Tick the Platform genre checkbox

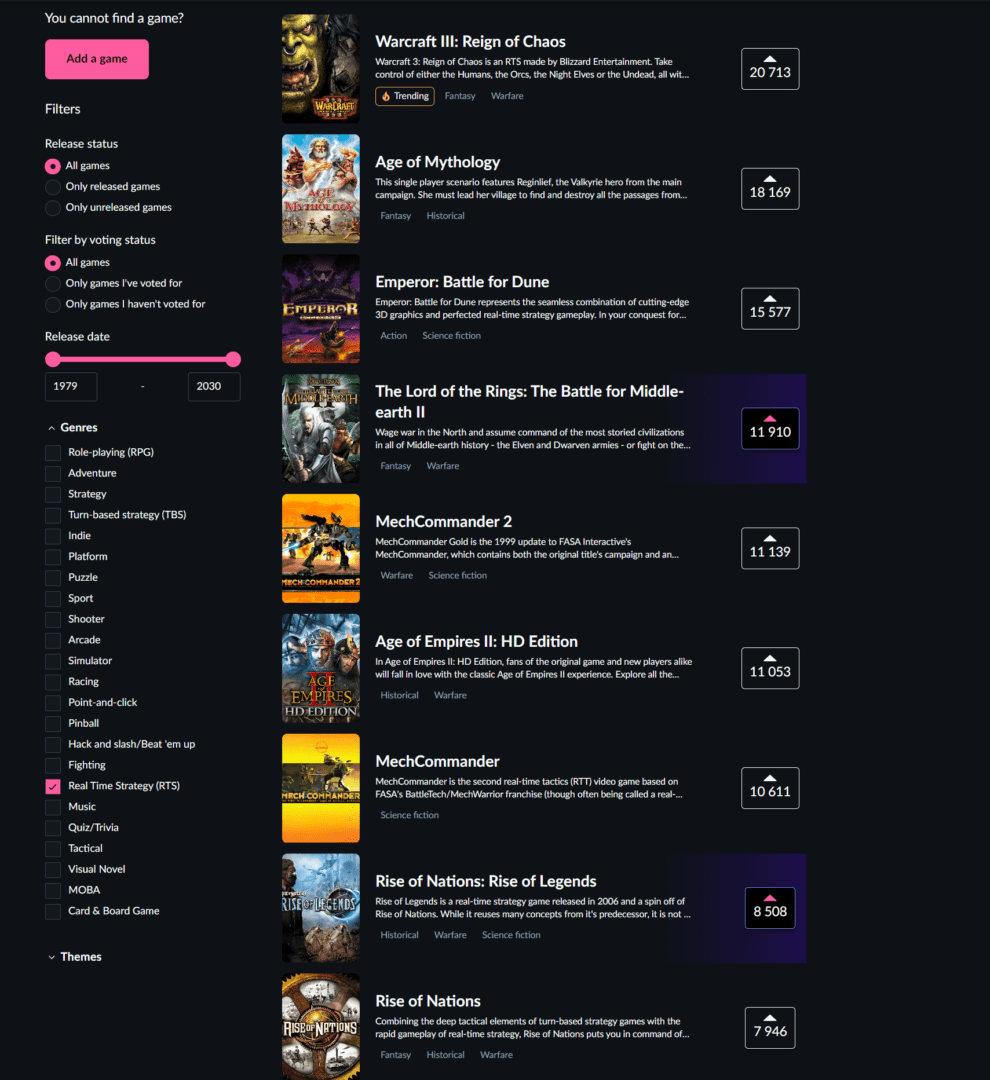[52, 557]
